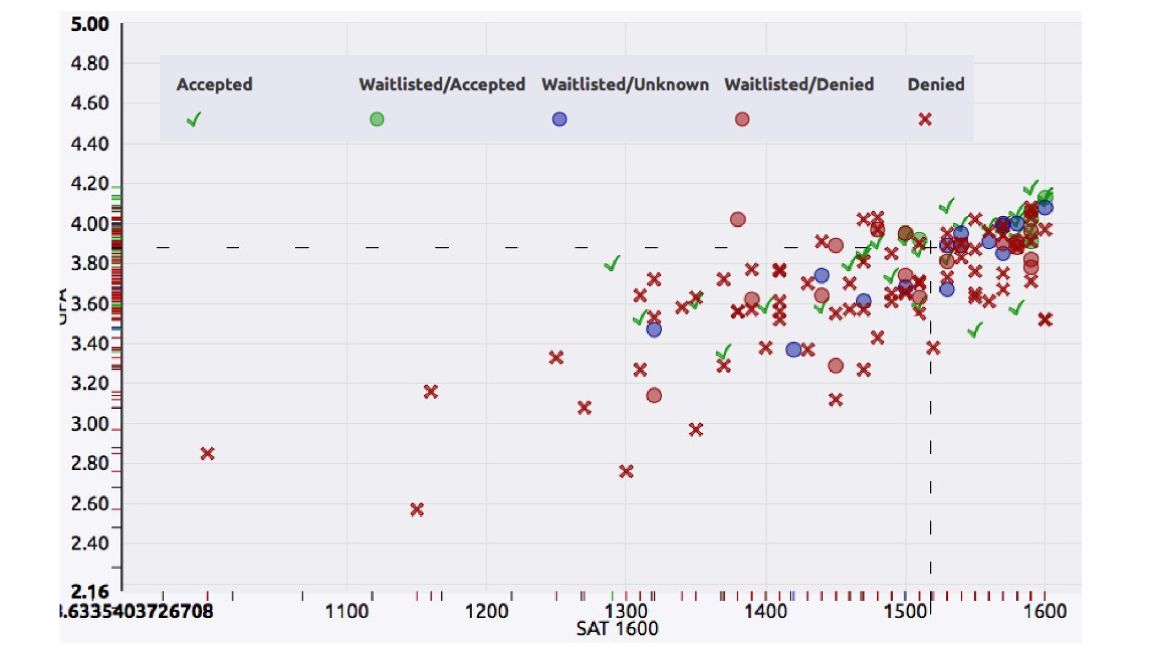This screenshot has height=648, width=1152.
Task: Pick the accepted checkmark near SAT 1290, GPA 3.80
Action: [x=612, y=263]
